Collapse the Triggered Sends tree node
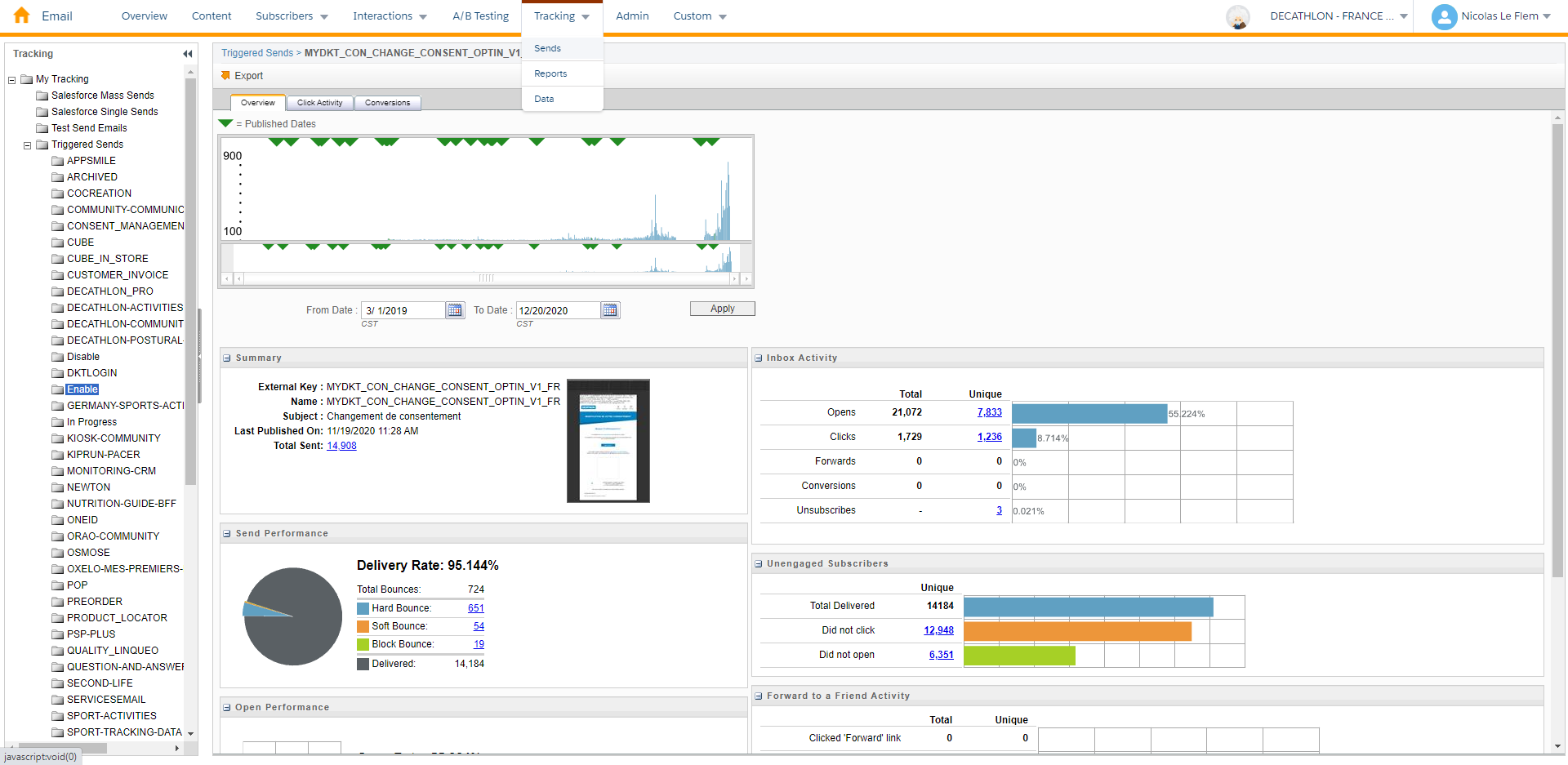 (27, 145)
